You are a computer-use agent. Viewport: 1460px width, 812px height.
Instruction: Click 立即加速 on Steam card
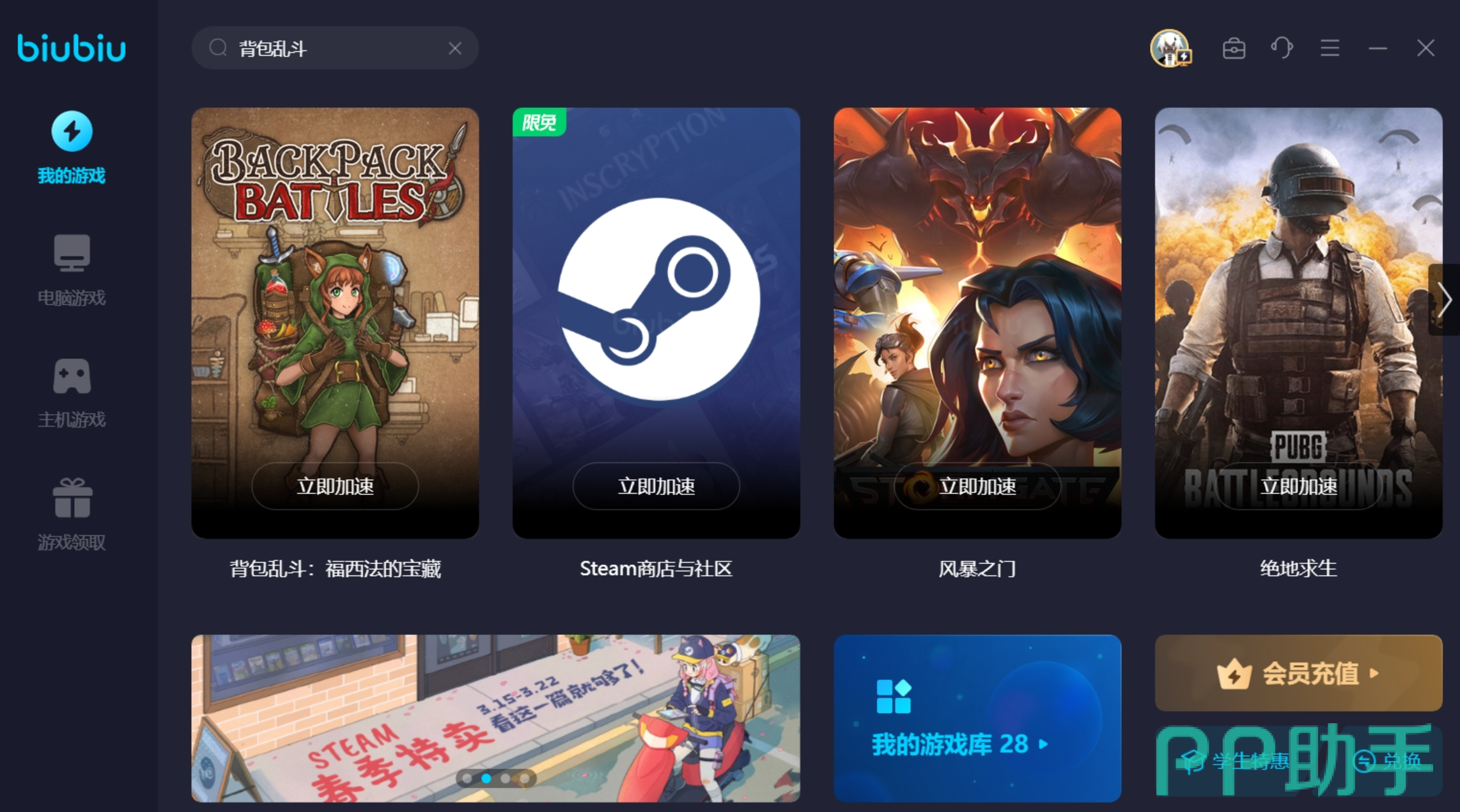pyautogui.click(x=656, y=486)
